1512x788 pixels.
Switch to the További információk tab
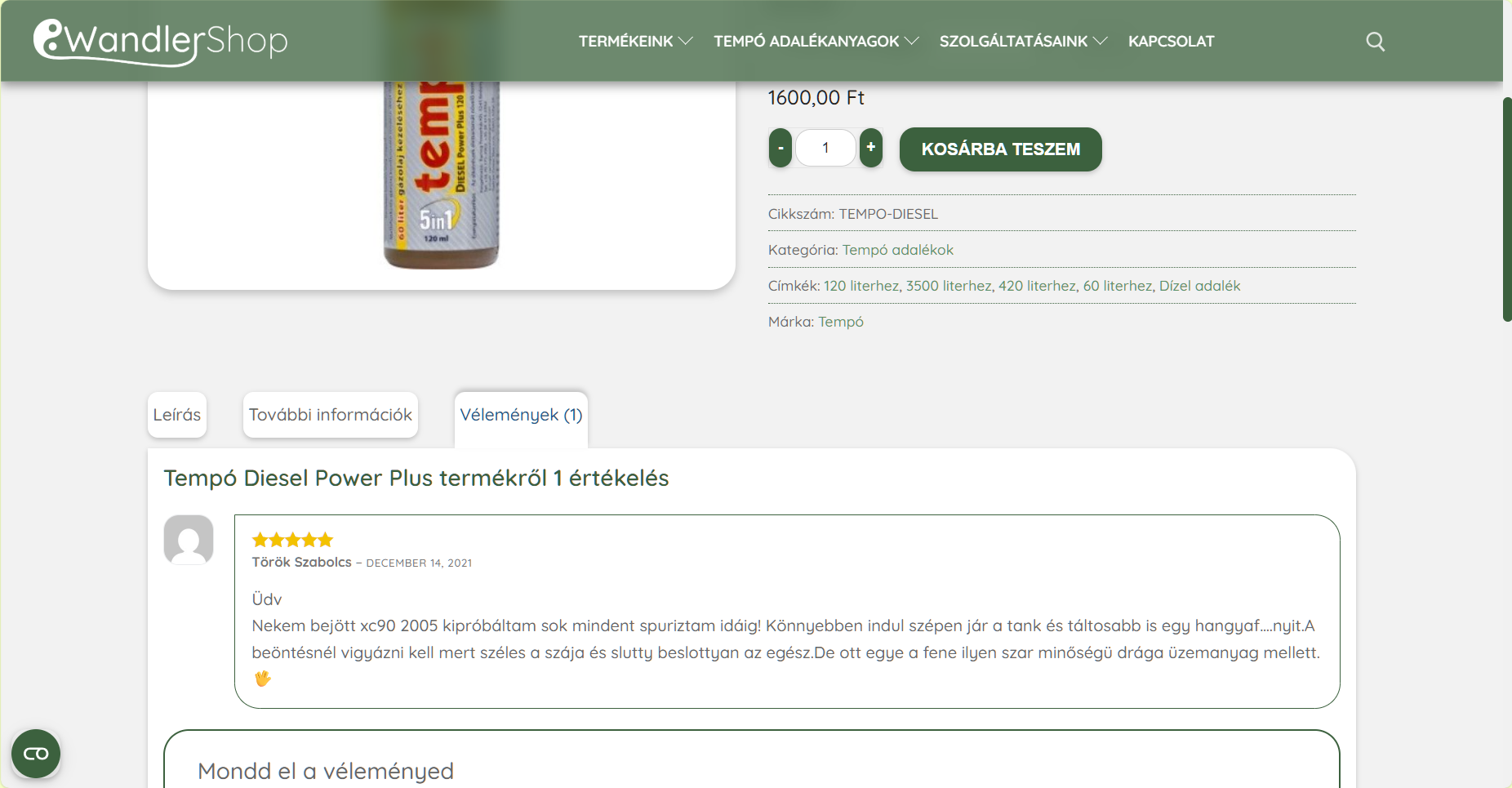pos(331,415)
